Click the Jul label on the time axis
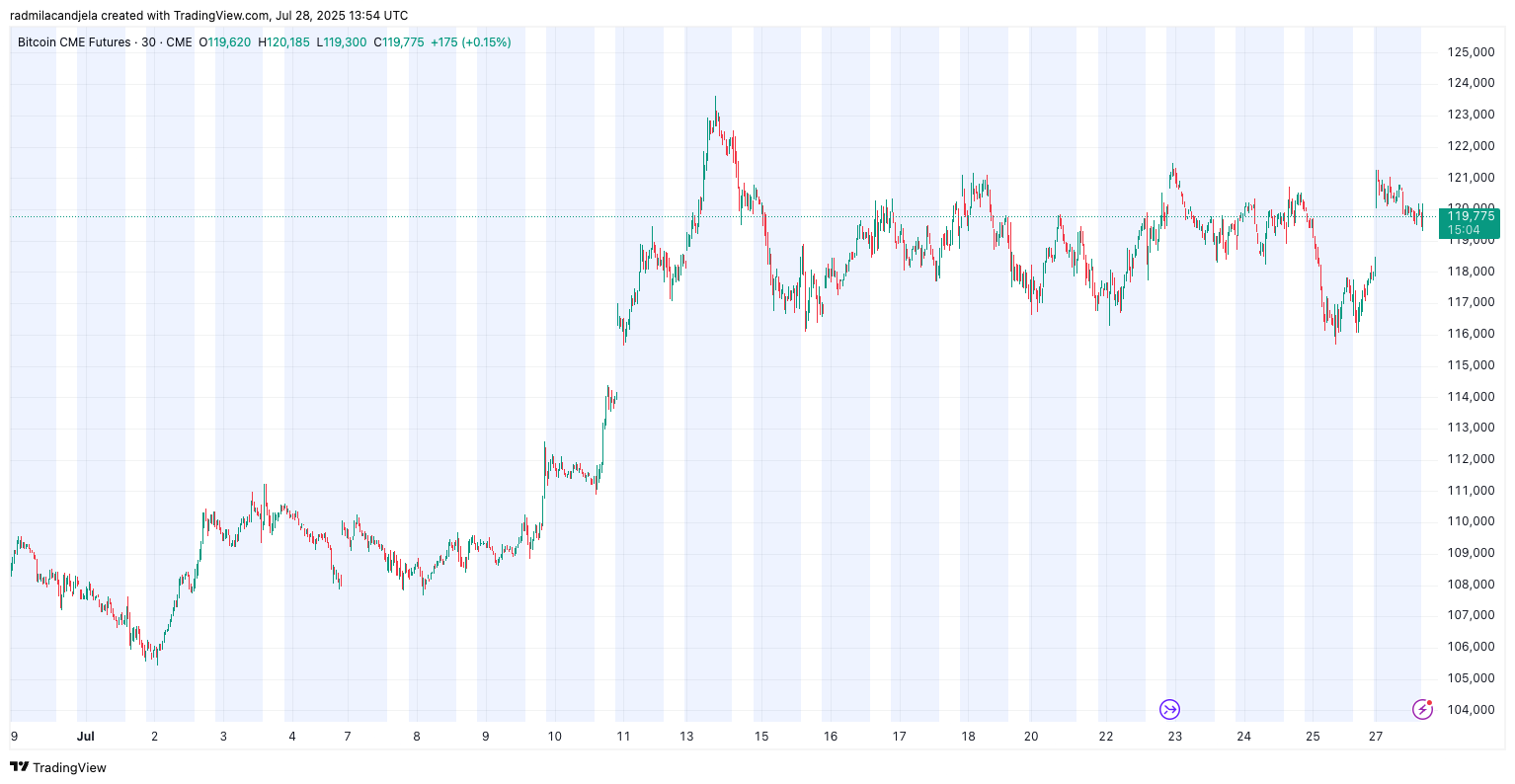1515x784 pixels. [x=86, y=737]
